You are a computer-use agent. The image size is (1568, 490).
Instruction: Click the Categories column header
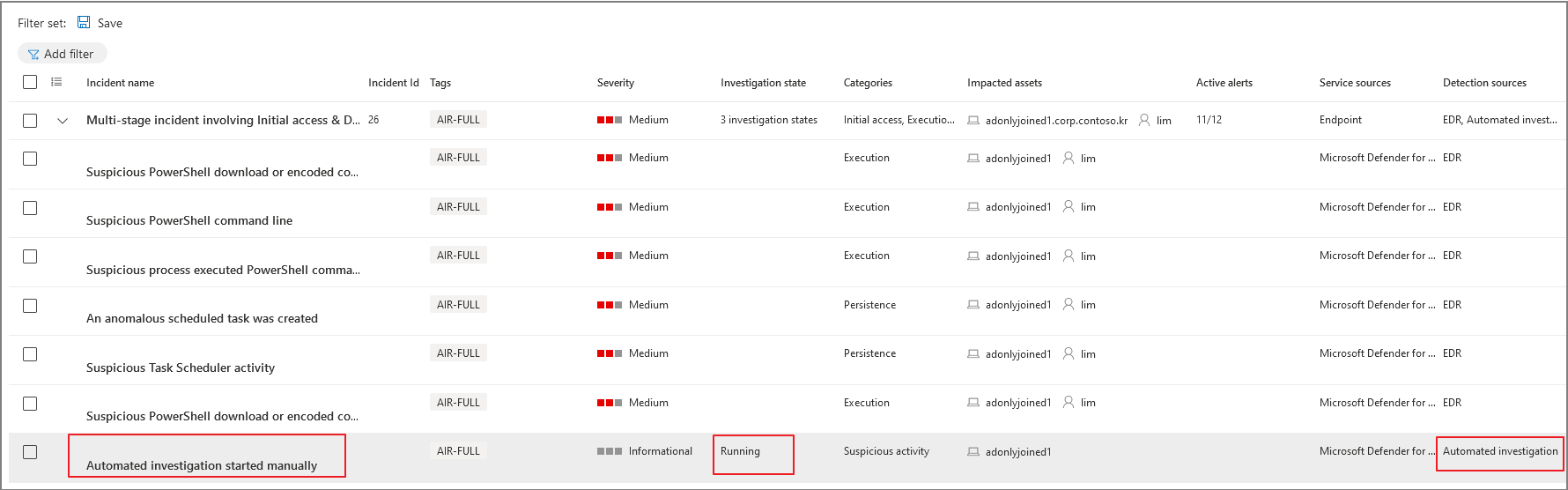coord(868,83)
